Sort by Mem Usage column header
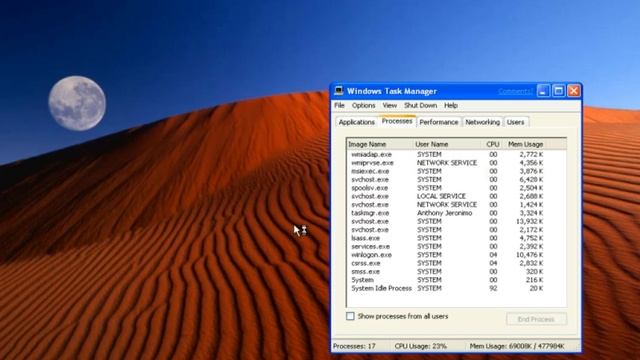640x360 pixels. tap(525, 144)
